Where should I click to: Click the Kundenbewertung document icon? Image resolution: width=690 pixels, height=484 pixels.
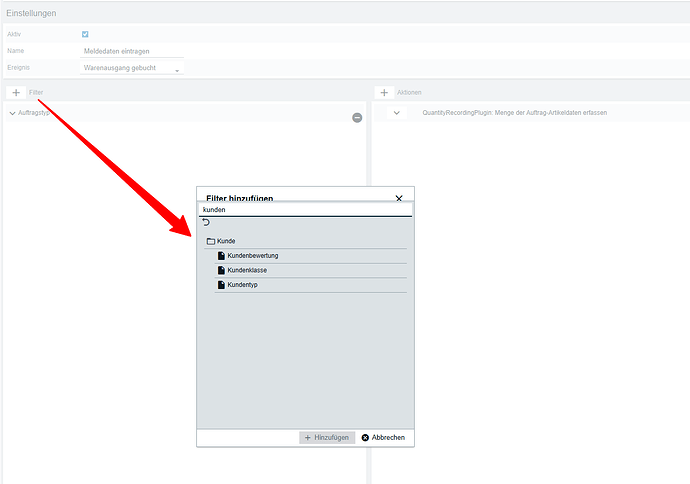click(221, 256)
